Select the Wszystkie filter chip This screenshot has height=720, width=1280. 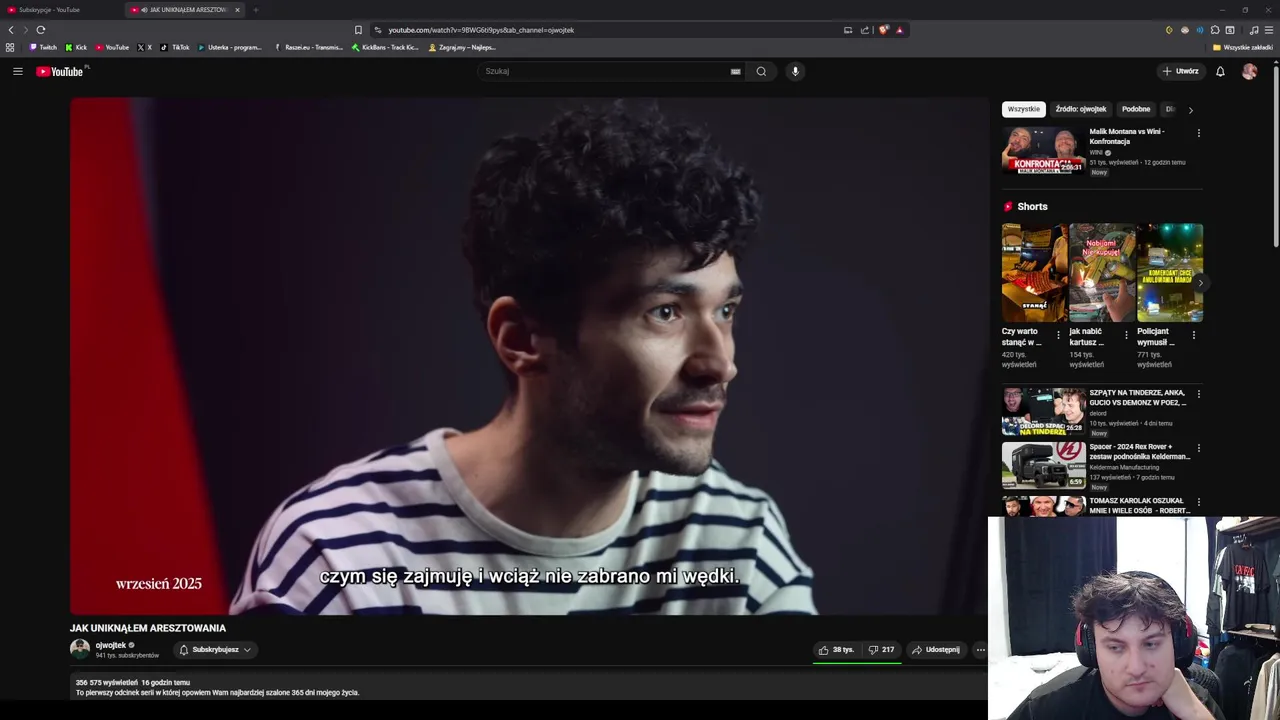(1024, 109)
